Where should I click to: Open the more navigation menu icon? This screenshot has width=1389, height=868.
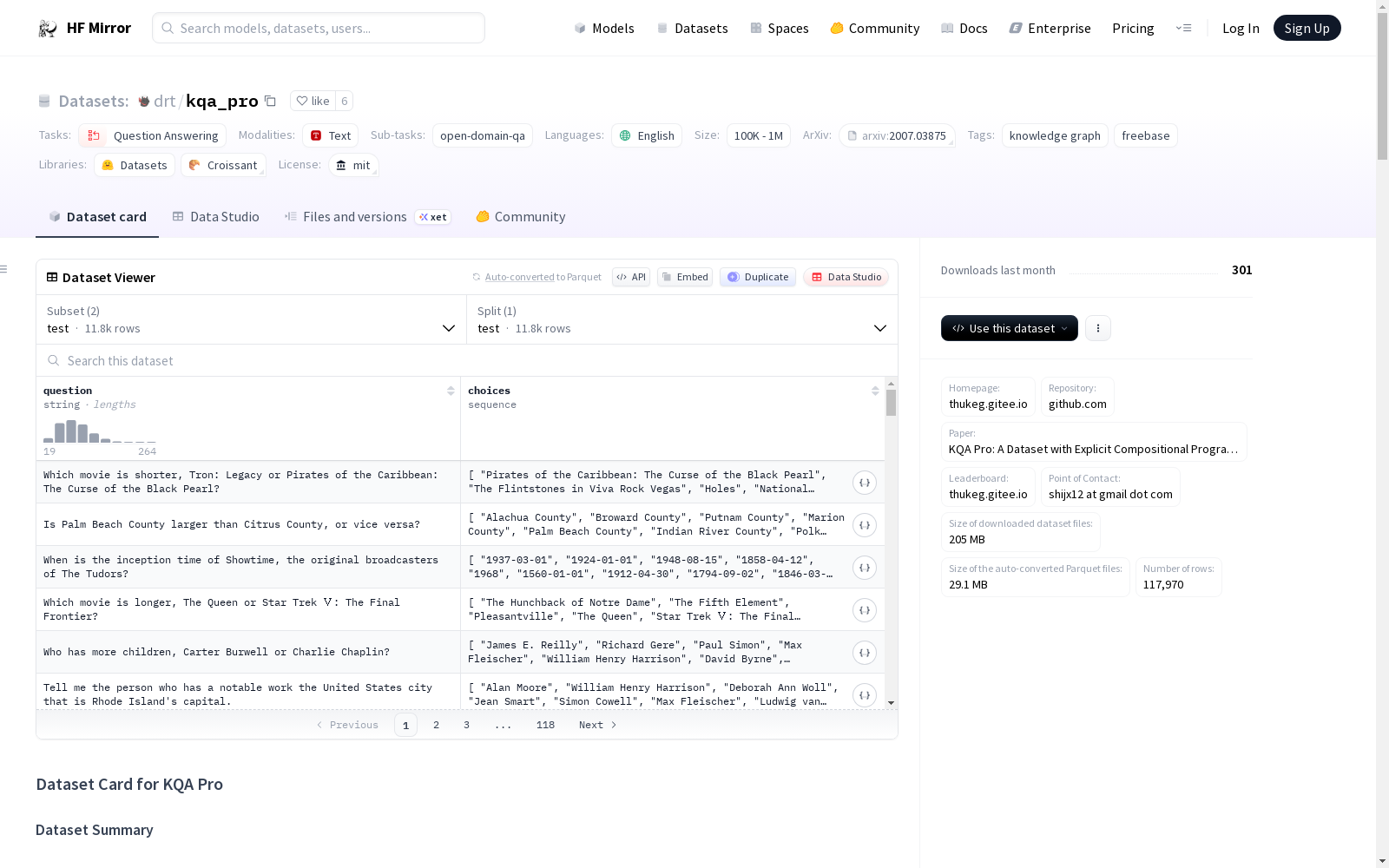[x=1183, y=28]
